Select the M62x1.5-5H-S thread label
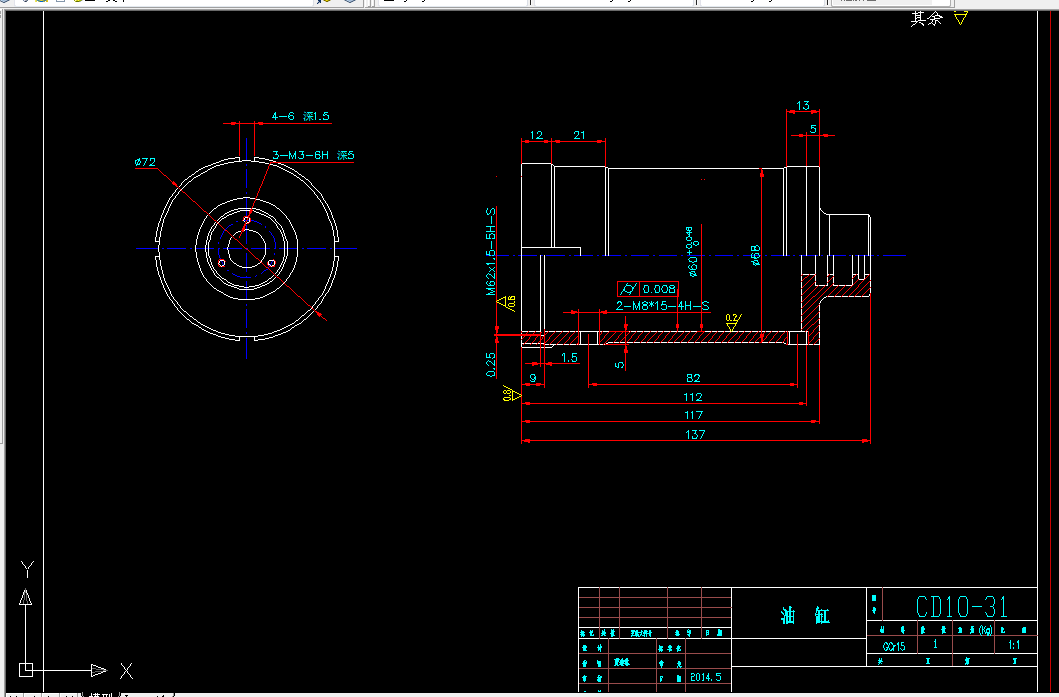 (x=491, y=252)
